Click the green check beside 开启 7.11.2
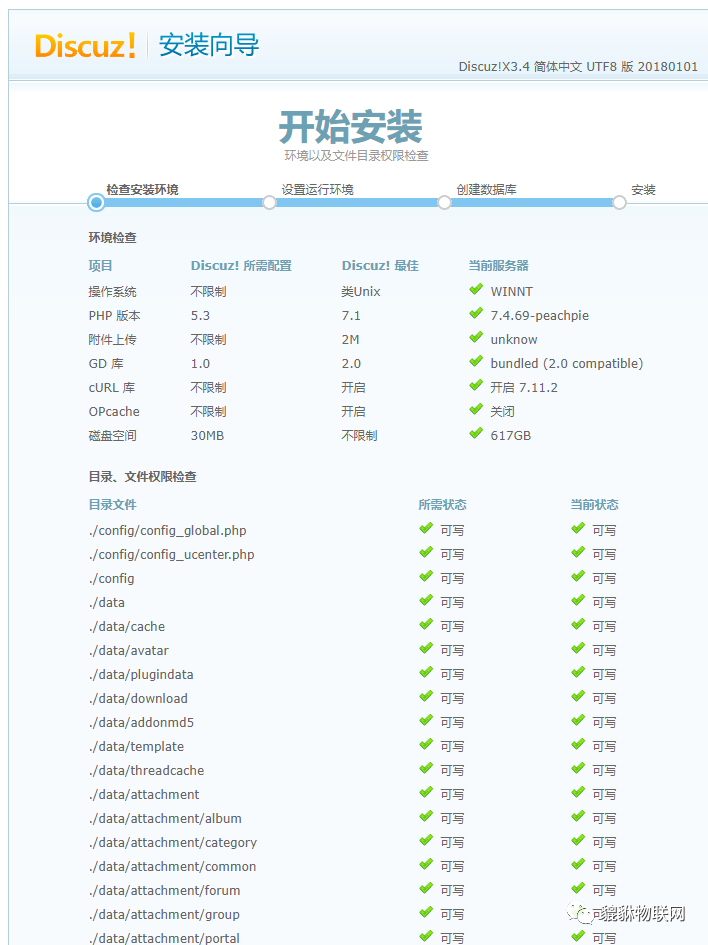The width and height of the screenshot is (708, 945). tap(476, 385)
